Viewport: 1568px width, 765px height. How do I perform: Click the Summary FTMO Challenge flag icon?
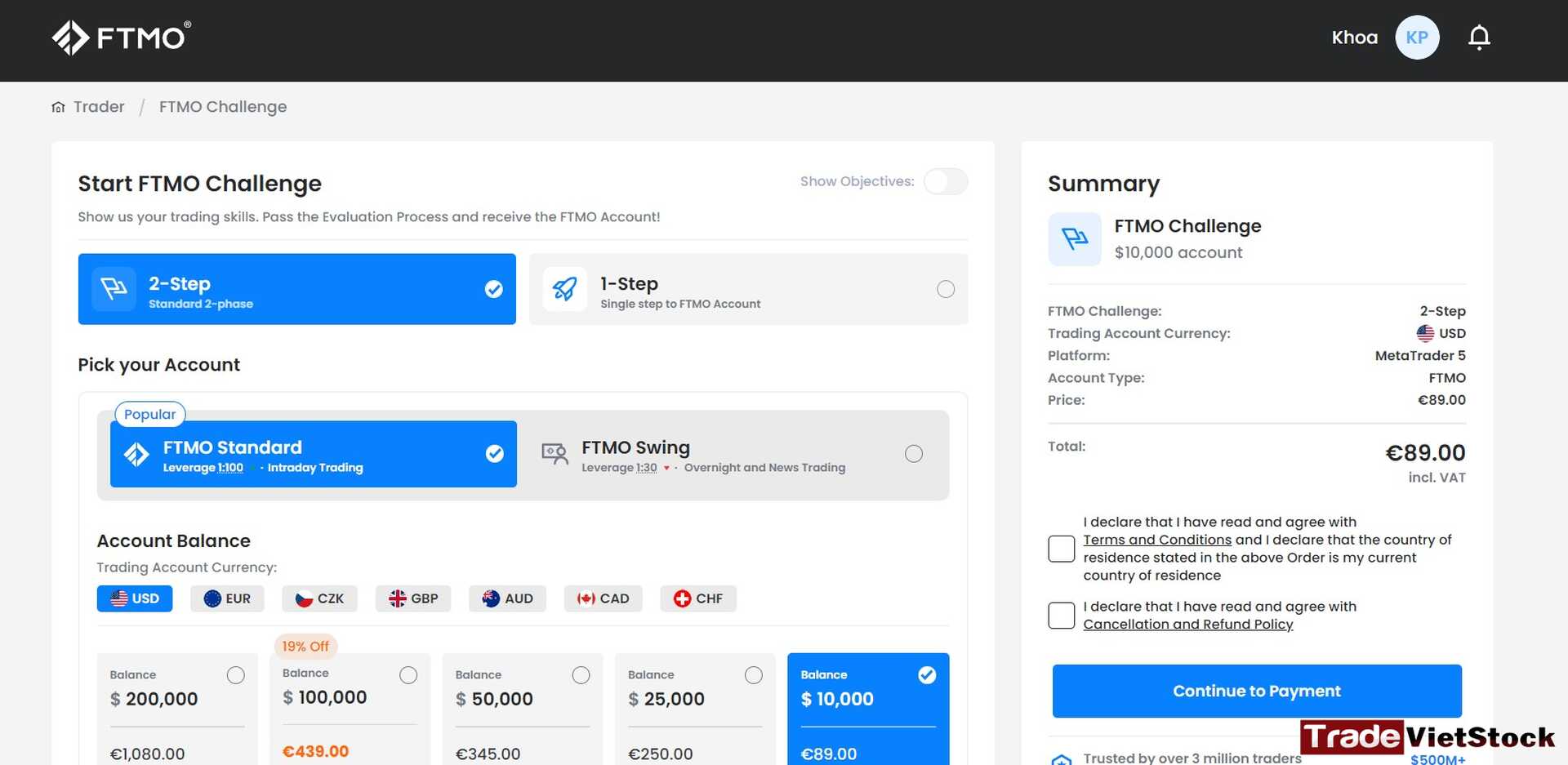click(x=1075, y=239)
